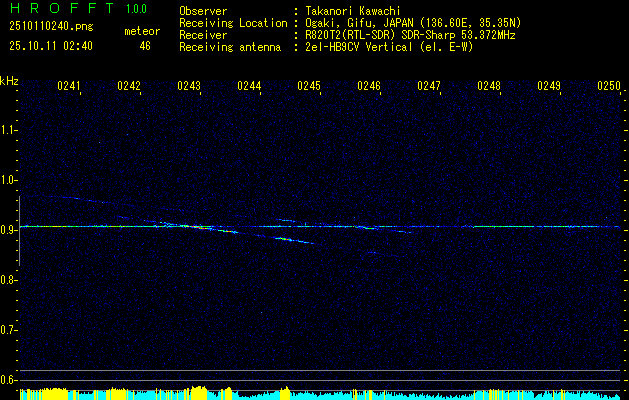
Task: Click the meteor count value 46
Action: point(145,46)
